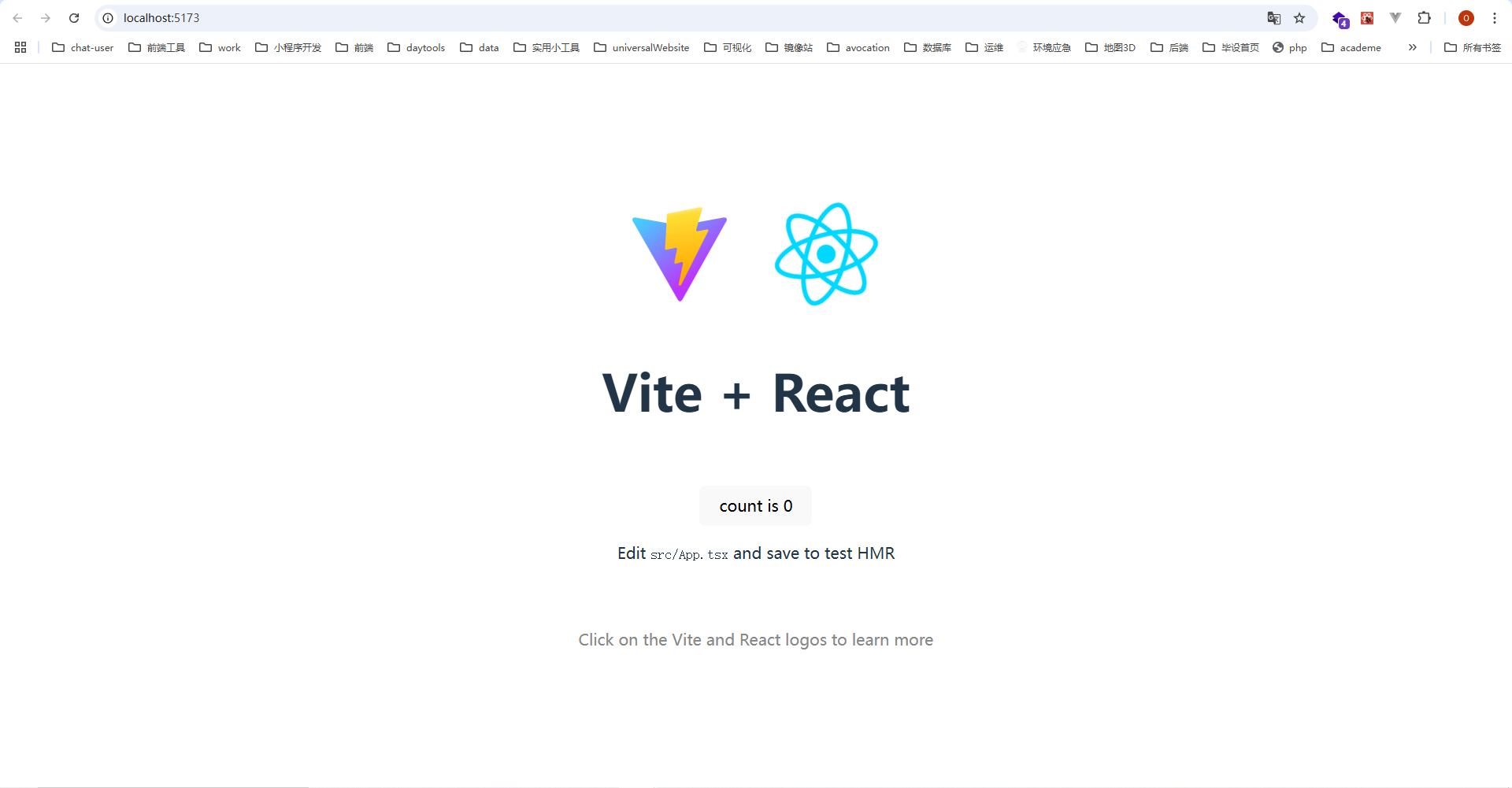View site information icon
Image resolution: width=1512 pixels, height=788 pixels.
108,18
